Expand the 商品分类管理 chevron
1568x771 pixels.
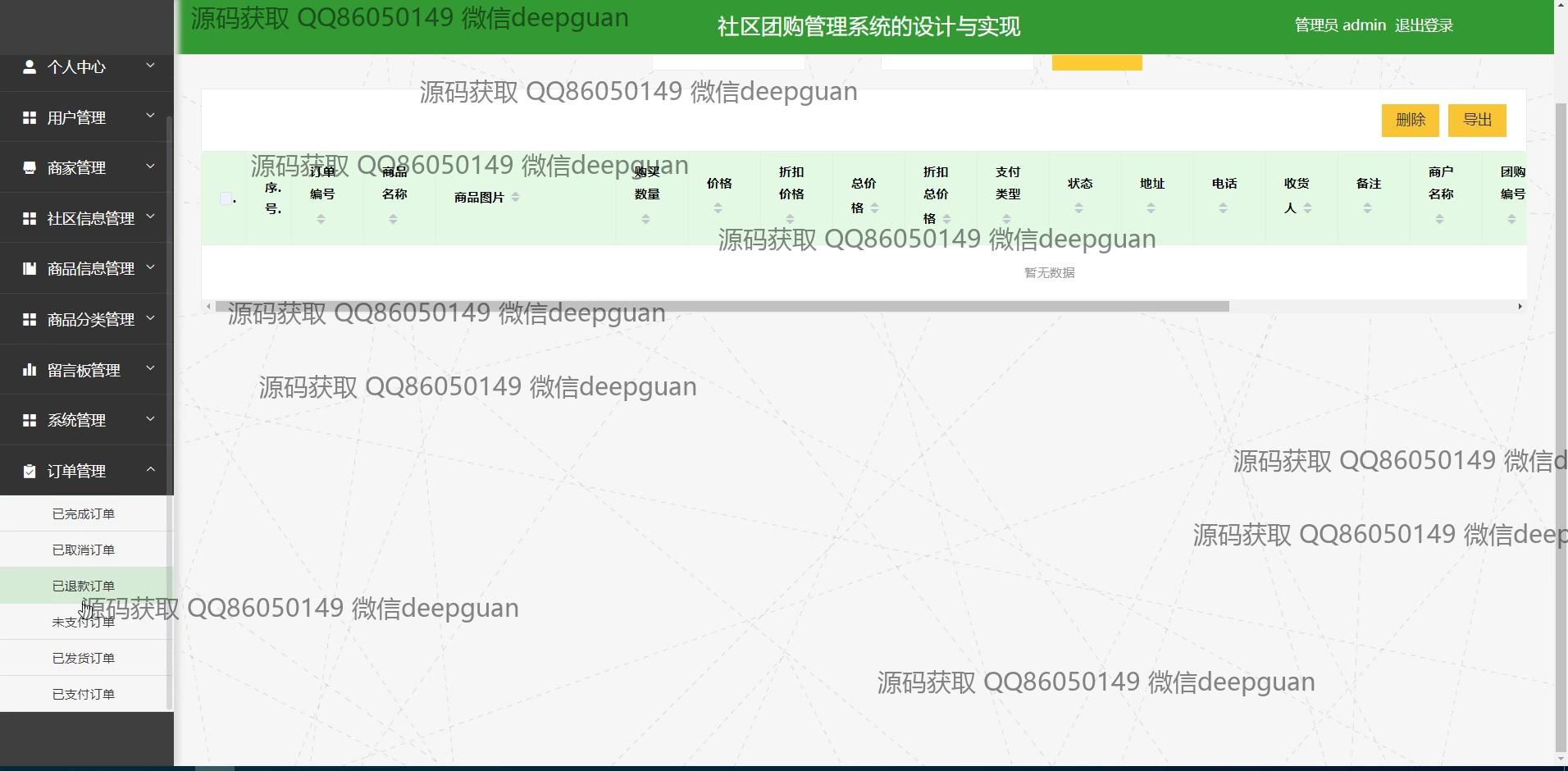(x=150, y=318)
